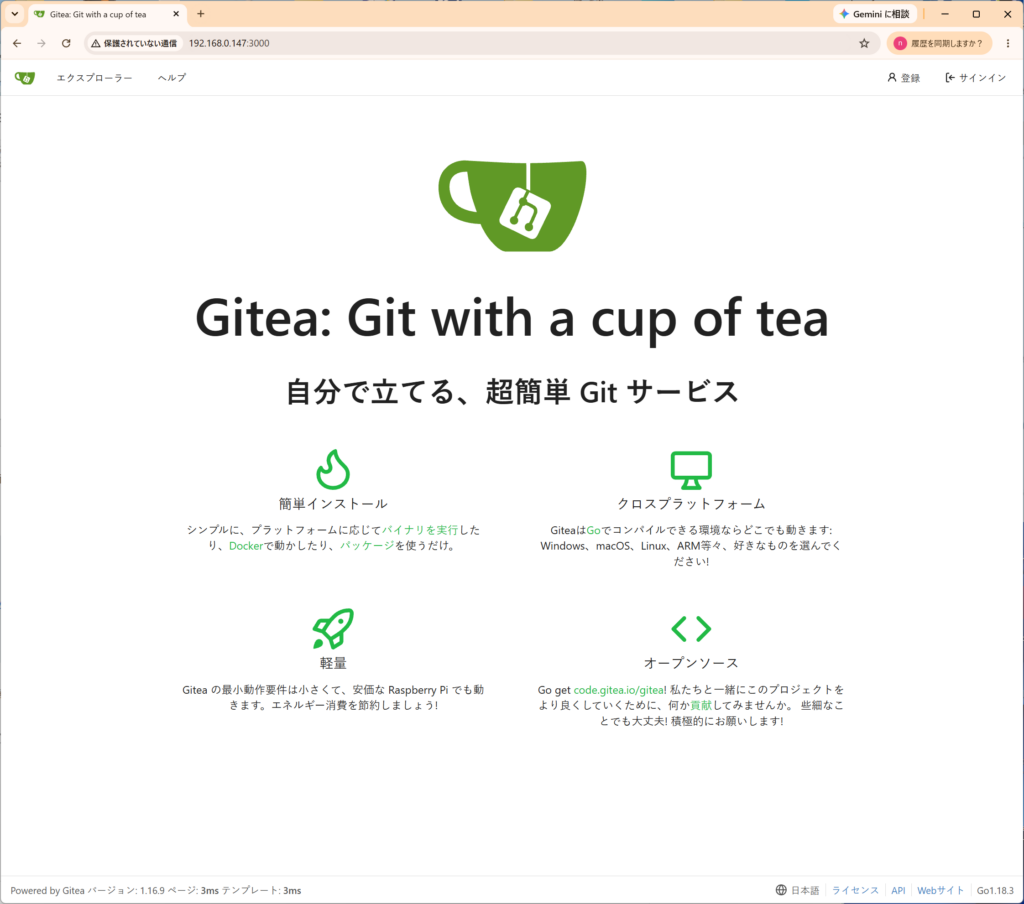Minimize the Chrome window

[944, 14]
